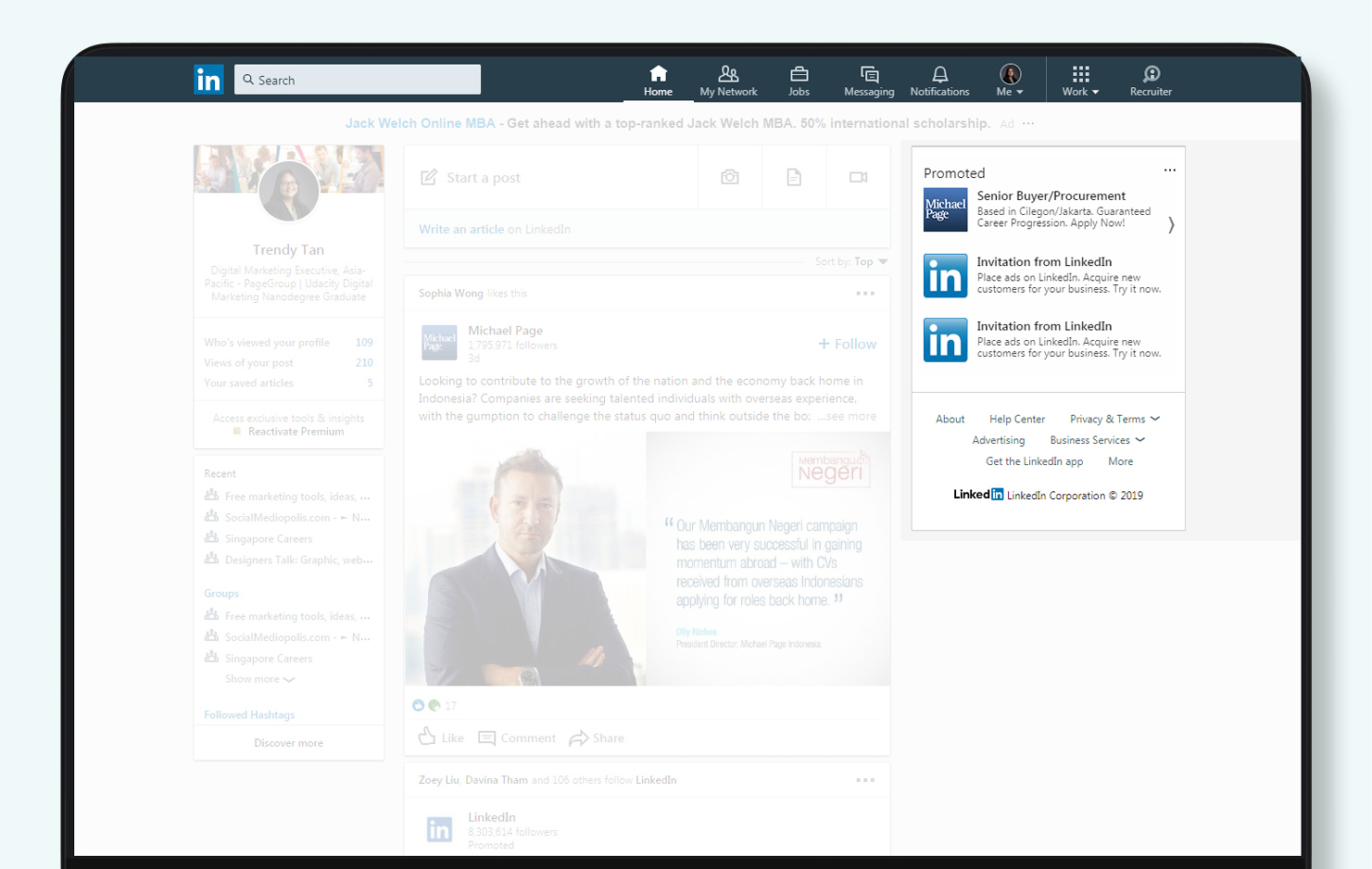1372x869 pixels.
Task: Click LinkedIn logo in promoted feed post
Action: (x=439, y=829)
